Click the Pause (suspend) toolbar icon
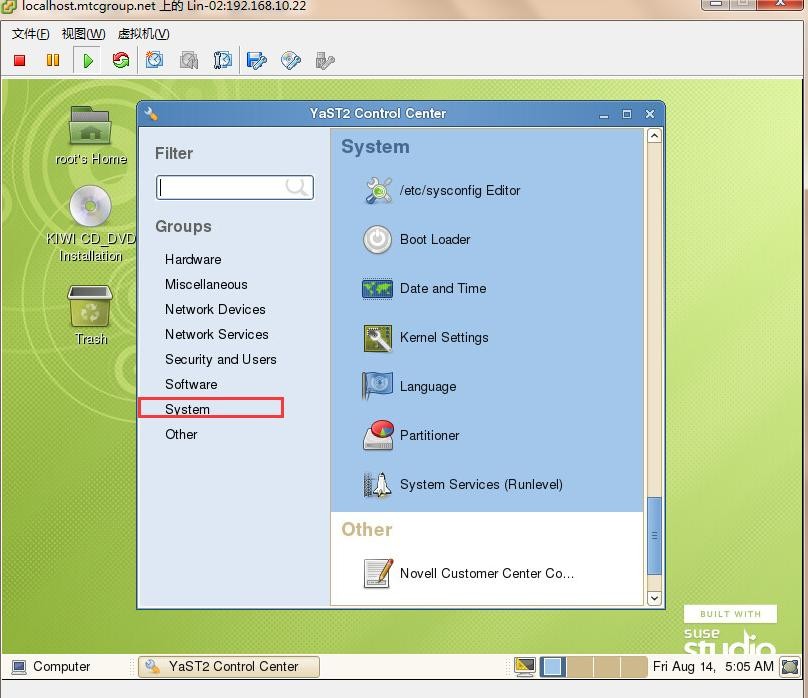This screenshot has height=698, width=808. [x=53, y=61]
